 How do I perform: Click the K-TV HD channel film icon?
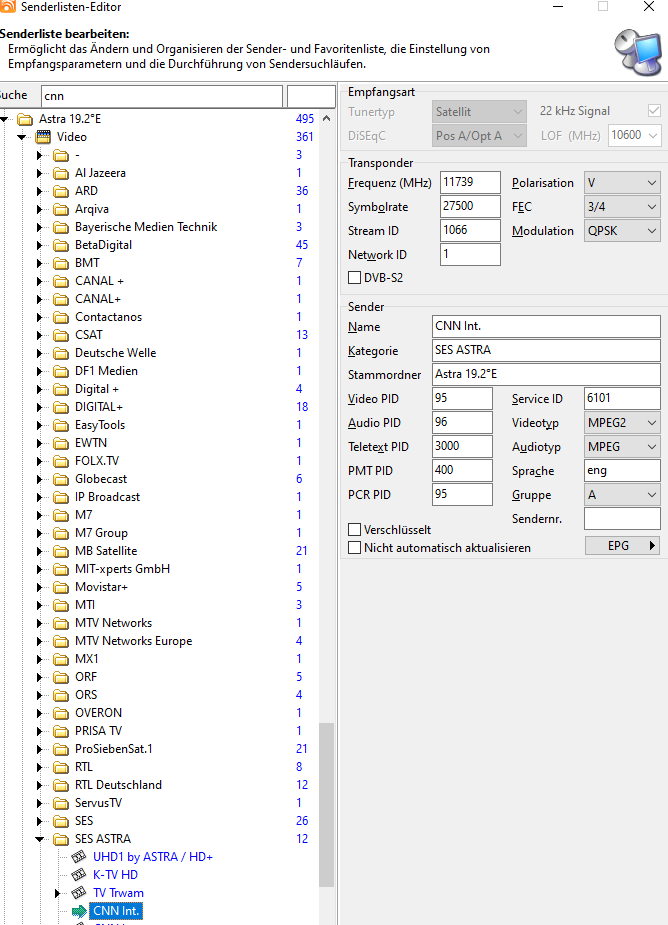point(79,875)
